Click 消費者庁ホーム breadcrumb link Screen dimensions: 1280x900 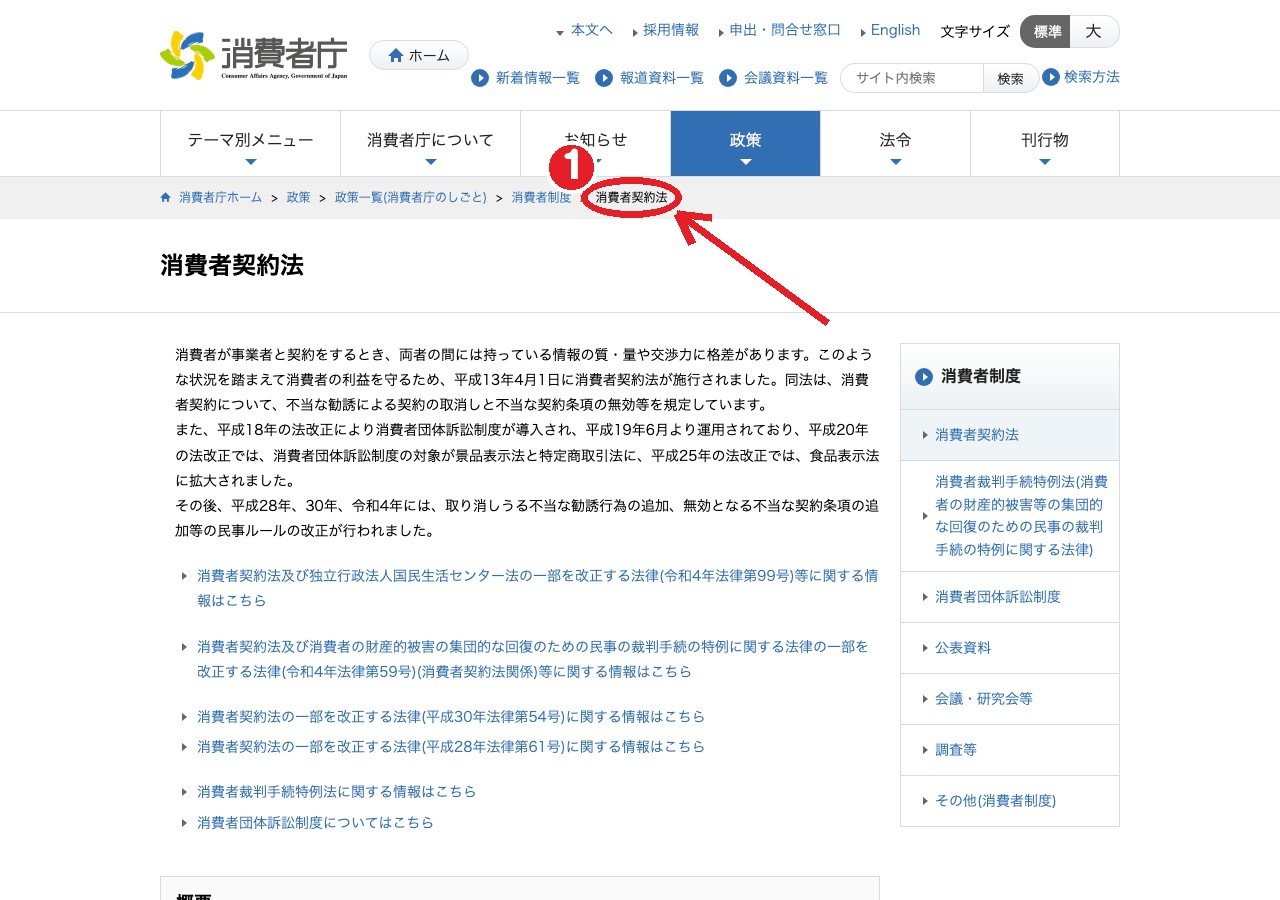[220, 198]
